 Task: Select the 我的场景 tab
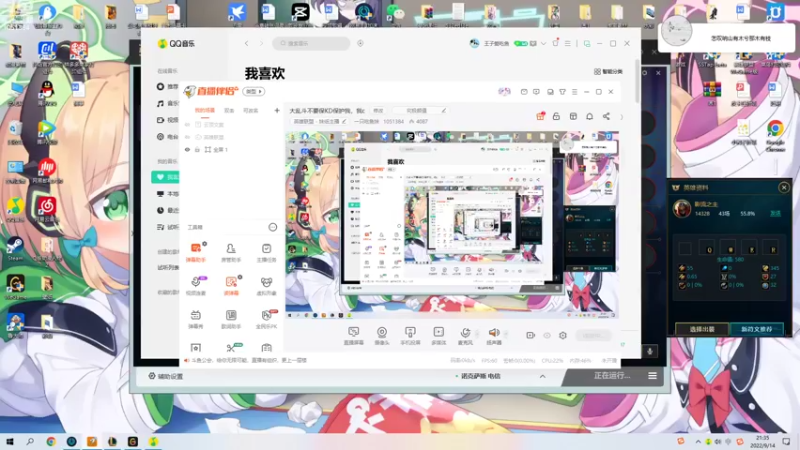[x=205, y=110]
